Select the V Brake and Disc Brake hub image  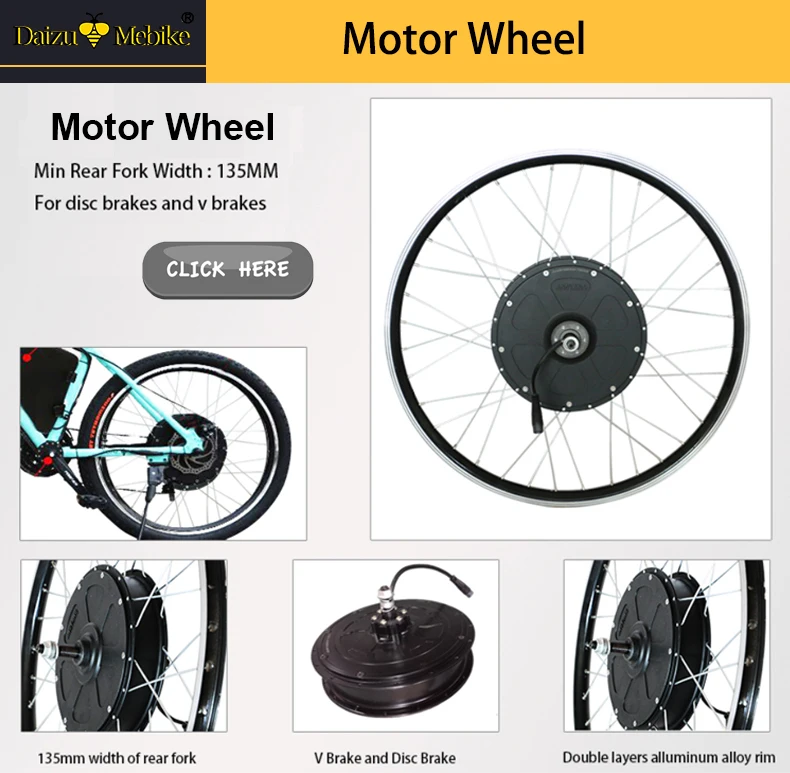pyautogui.click(x=396, y=646)
